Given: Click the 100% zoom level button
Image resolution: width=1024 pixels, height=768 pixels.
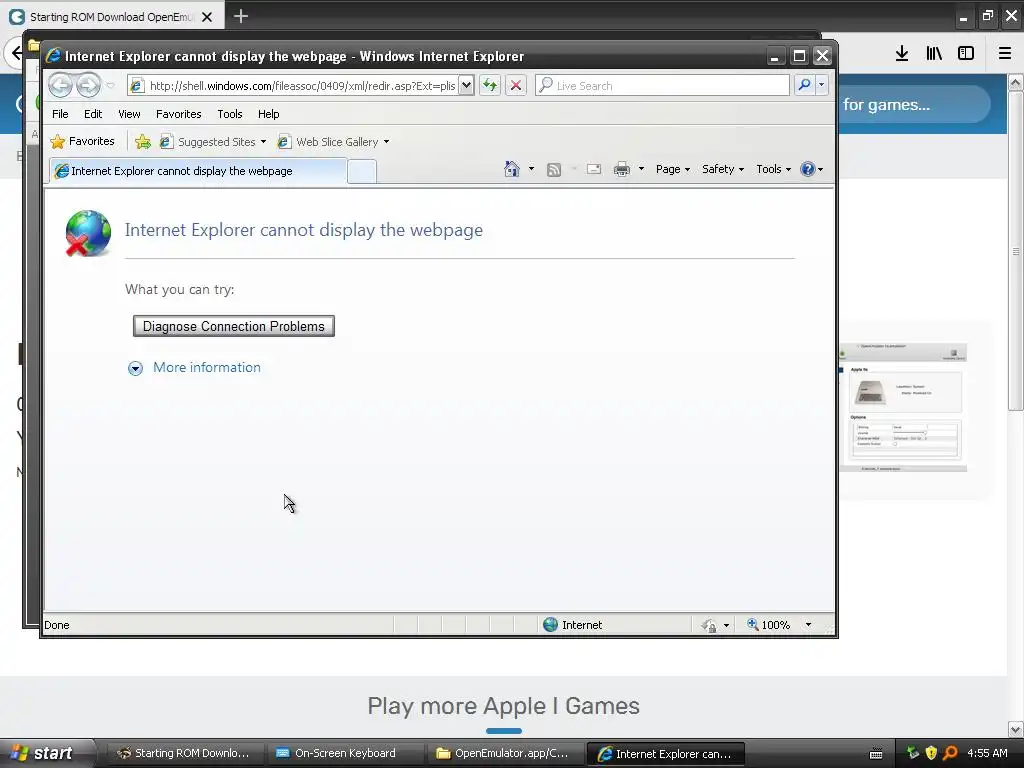Looking at the screenshot, I should point(769,625).
